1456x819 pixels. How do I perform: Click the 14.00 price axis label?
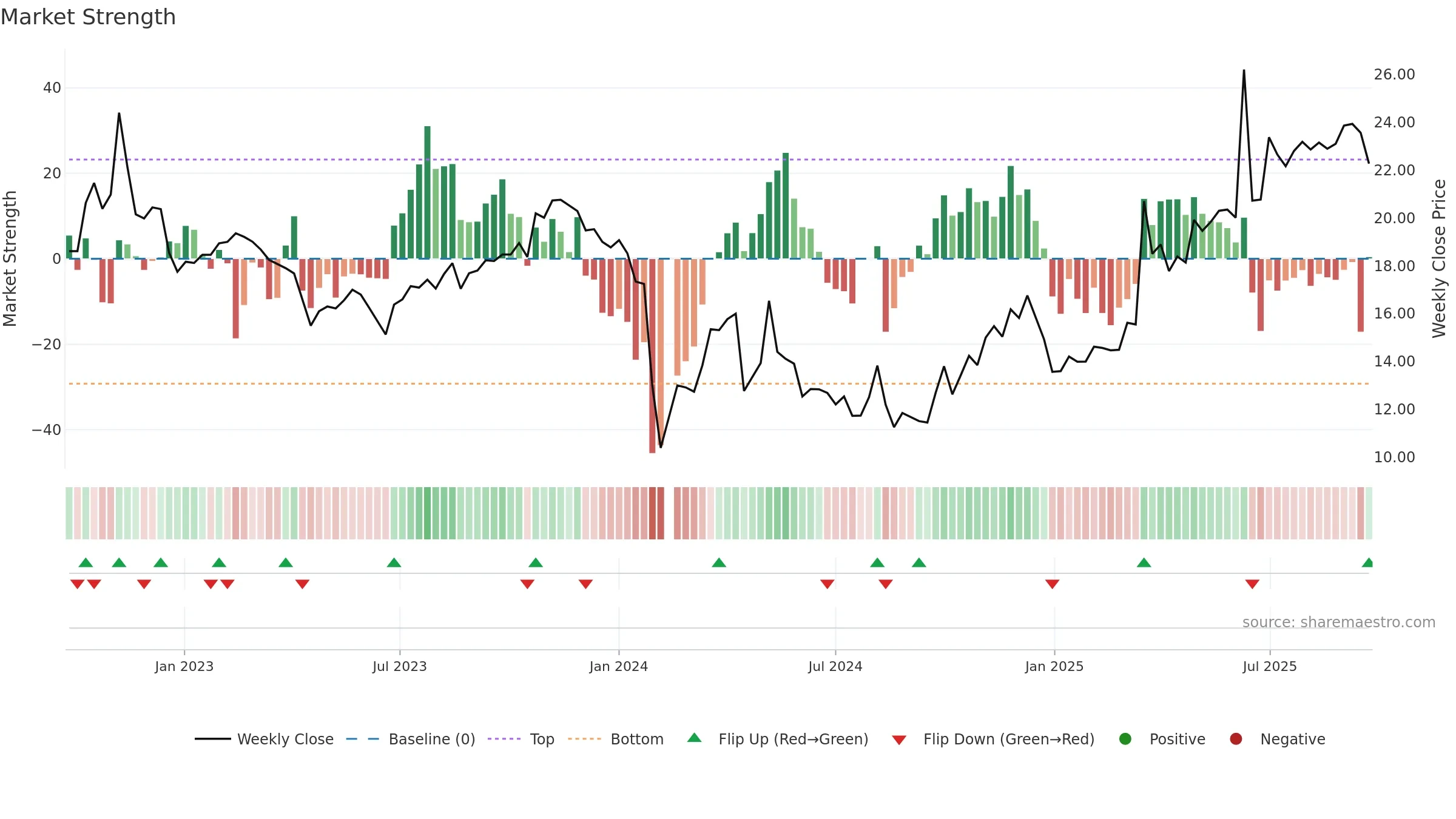[1394, 362]
